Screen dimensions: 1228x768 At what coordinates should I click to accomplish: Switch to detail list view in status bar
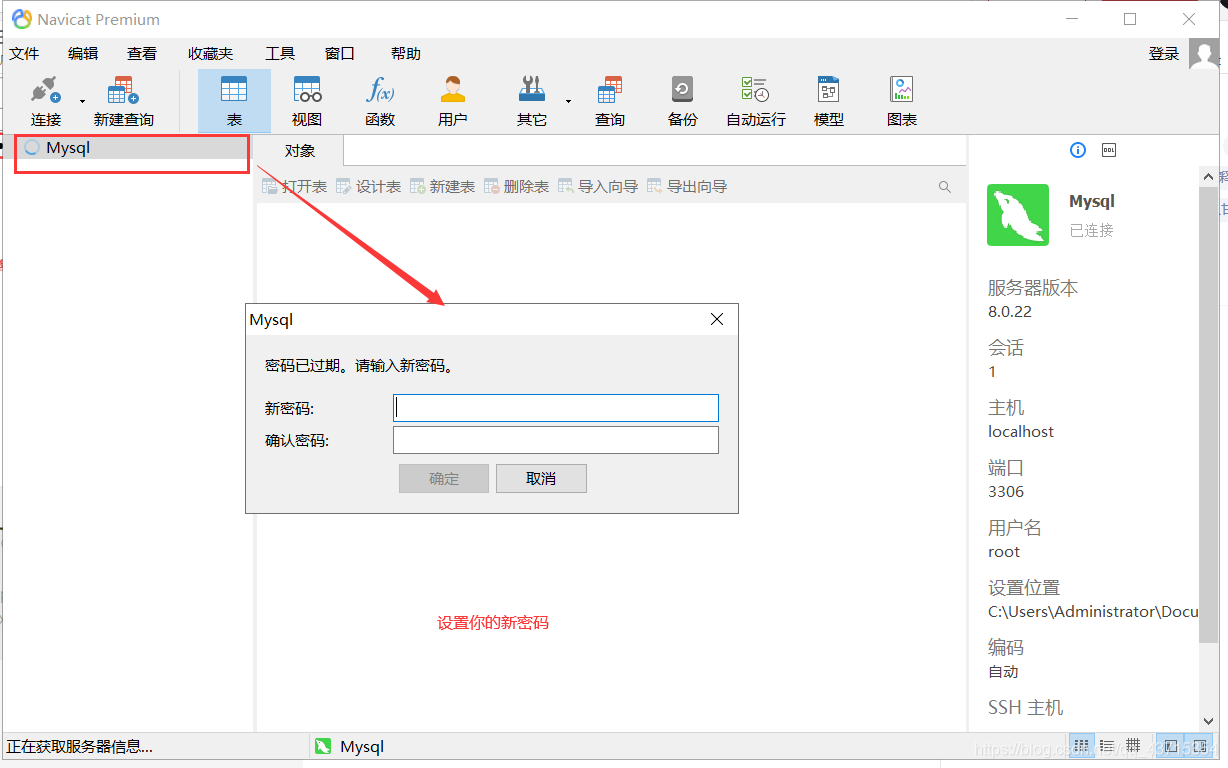tap(1107, 746)
